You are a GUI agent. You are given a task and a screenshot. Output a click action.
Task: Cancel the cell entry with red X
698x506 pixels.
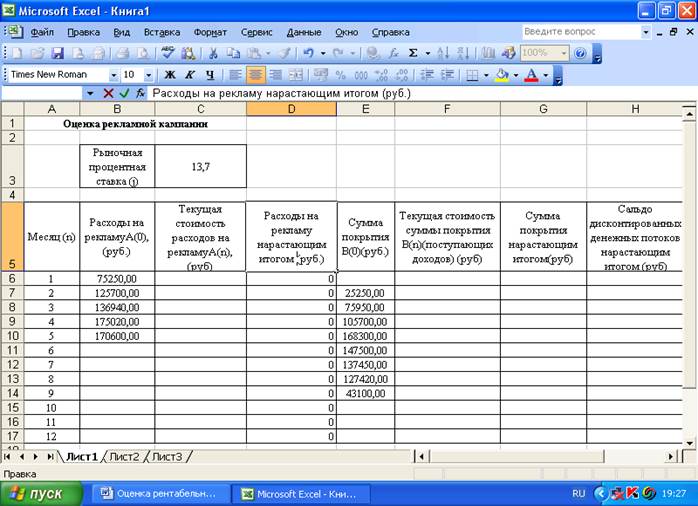(108, 93)
